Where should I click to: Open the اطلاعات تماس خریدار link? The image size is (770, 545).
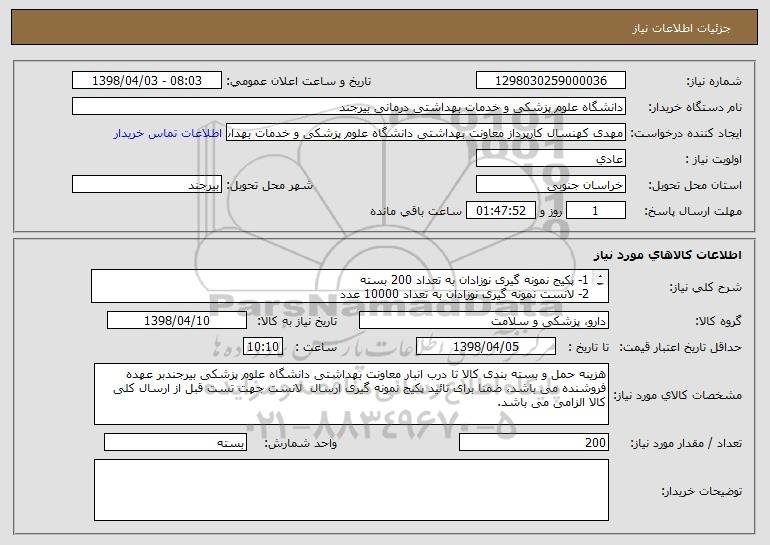168,134
